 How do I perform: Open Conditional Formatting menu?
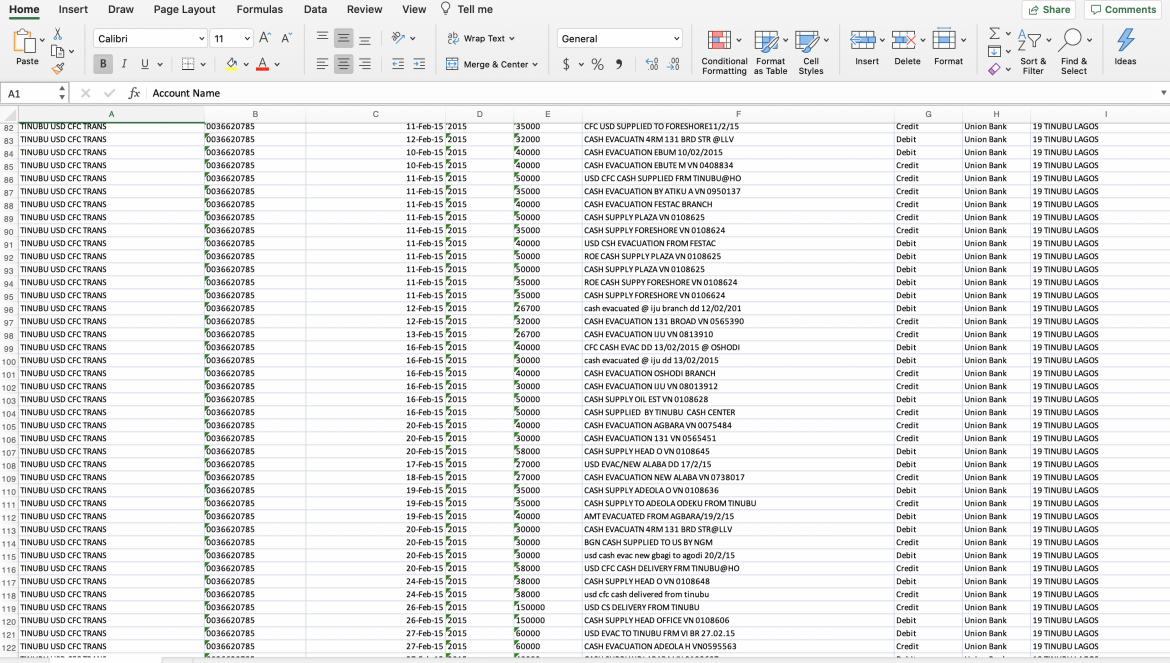(x=724, y=52)
